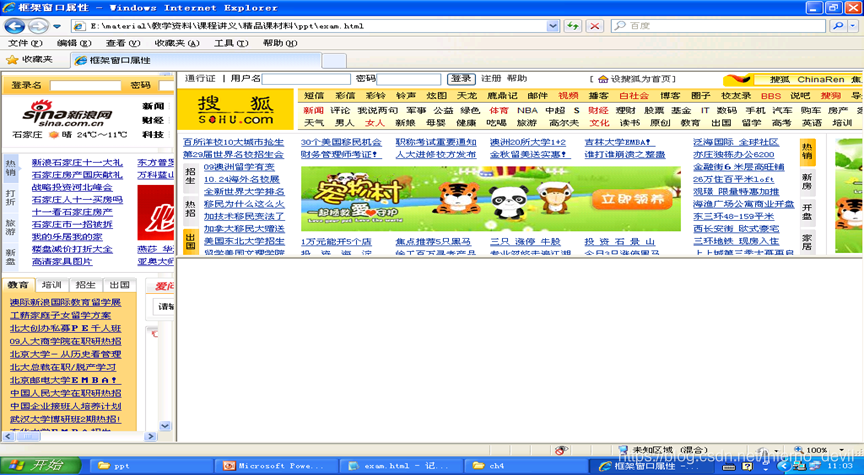
Task: Open the address bar history dropdown arrow
Action: [553, 26]
